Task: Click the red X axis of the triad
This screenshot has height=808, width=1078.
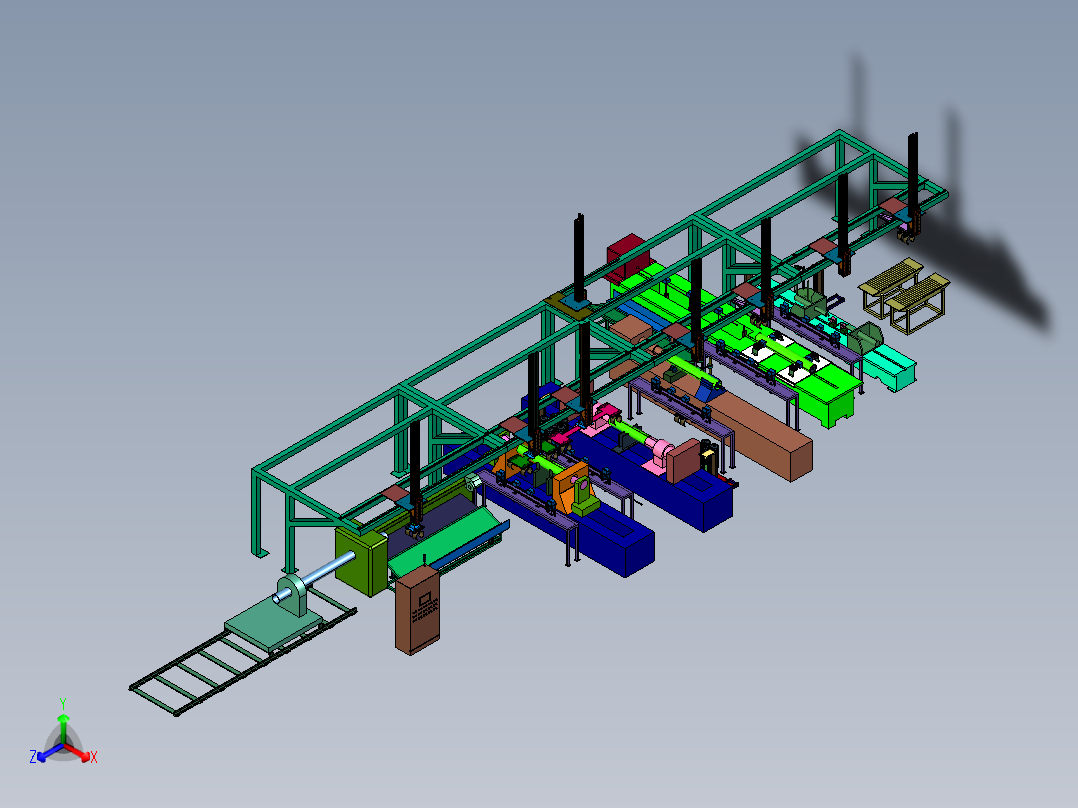Action: click(81, 754)
